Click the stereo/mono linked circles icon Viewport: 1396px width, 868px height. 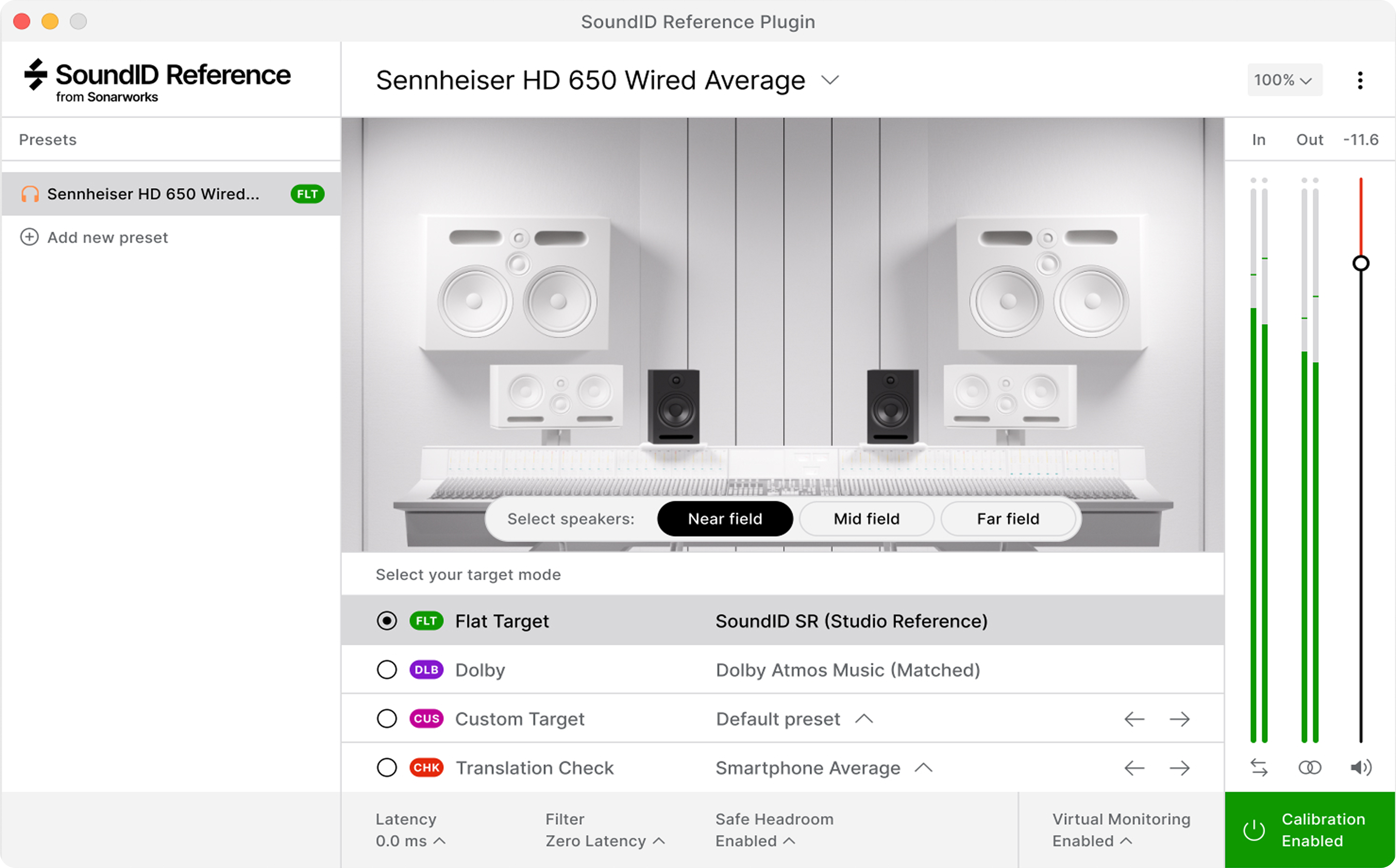1310,768
